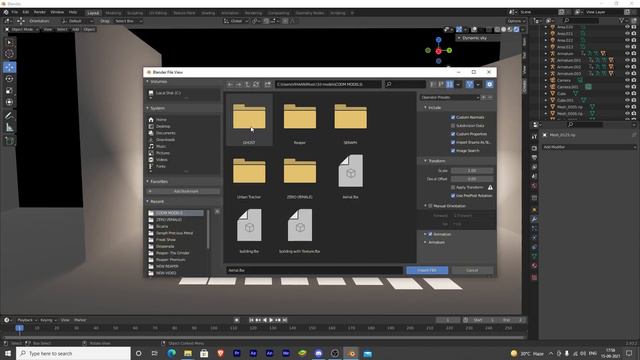Toggle Image Search checkbox
The width and height of the screenshot is (640, 360).
[x=453, y=151]
